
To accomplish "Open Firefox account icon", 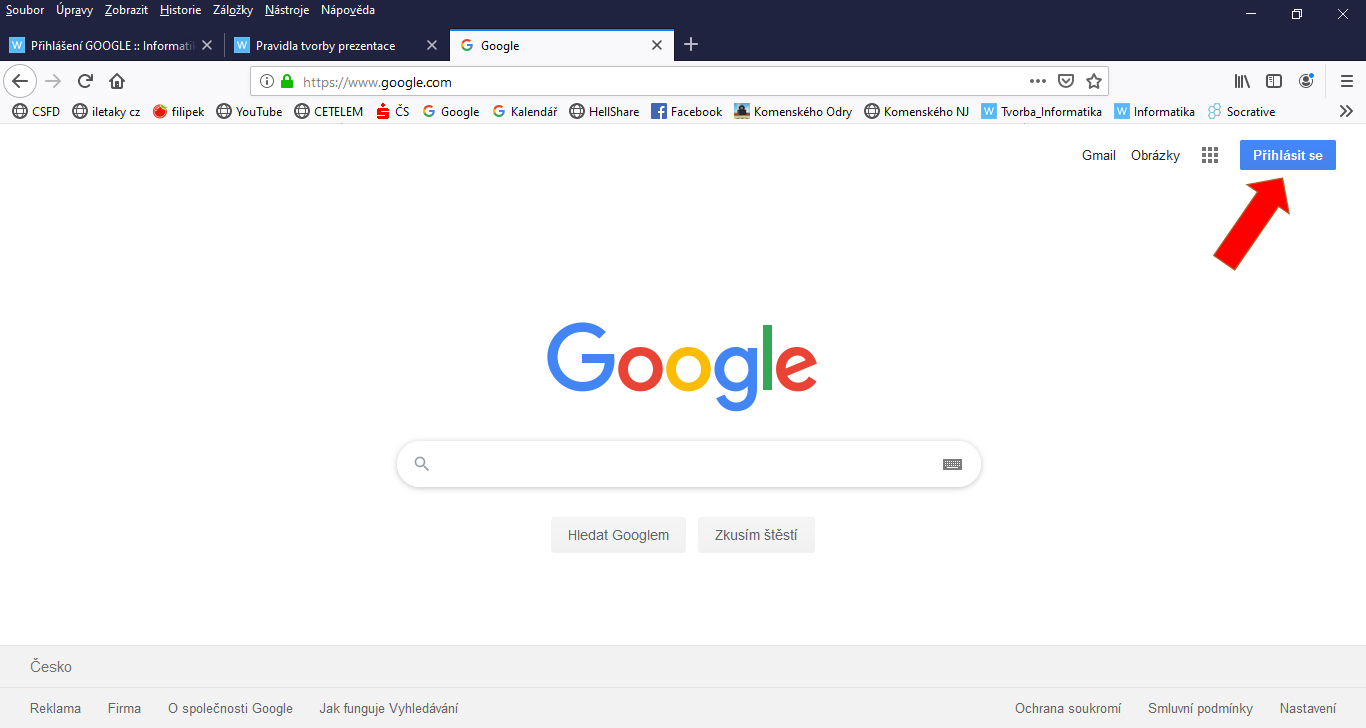I will 1306,81.
